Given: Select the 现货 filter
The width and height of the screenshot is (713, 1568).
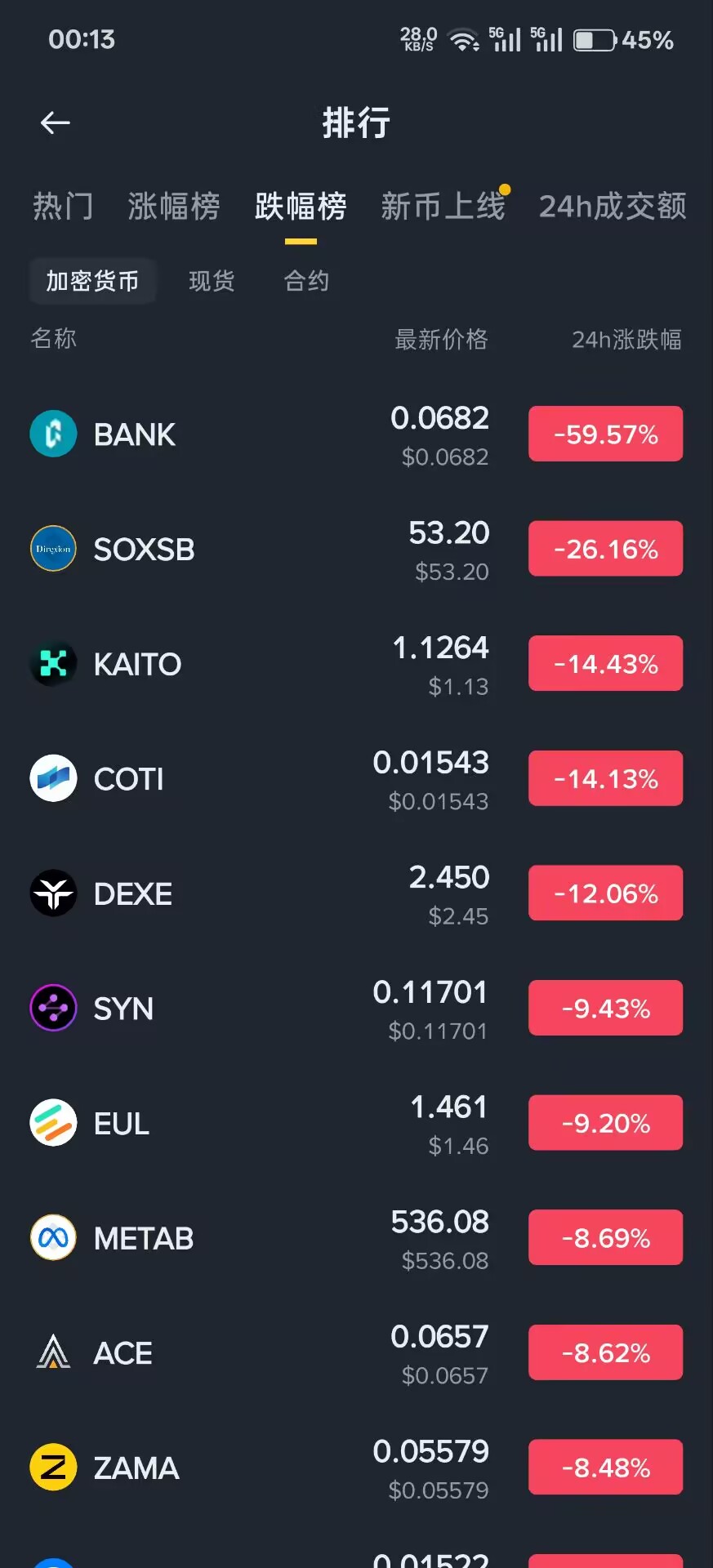Looking at the screenshot, I should click(x=212, y=281).
